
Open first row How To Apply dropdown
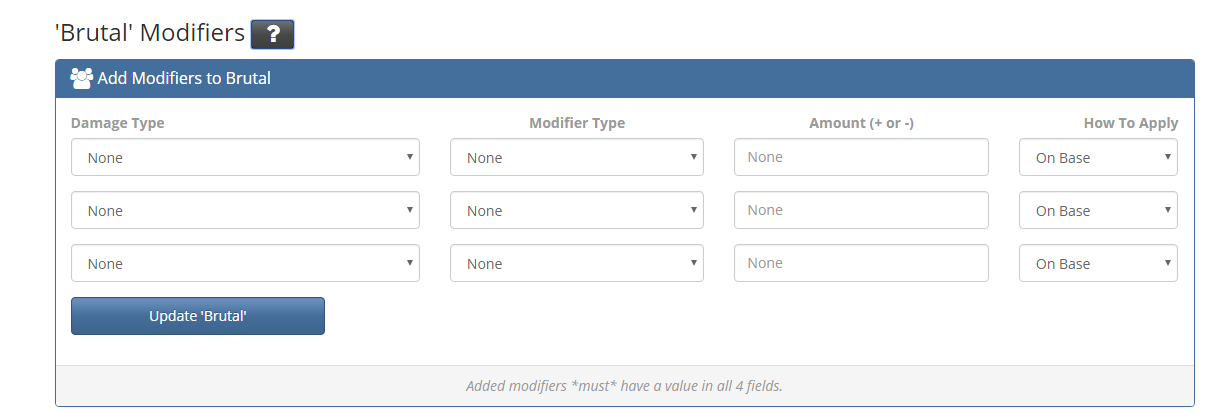[1098, 157]
